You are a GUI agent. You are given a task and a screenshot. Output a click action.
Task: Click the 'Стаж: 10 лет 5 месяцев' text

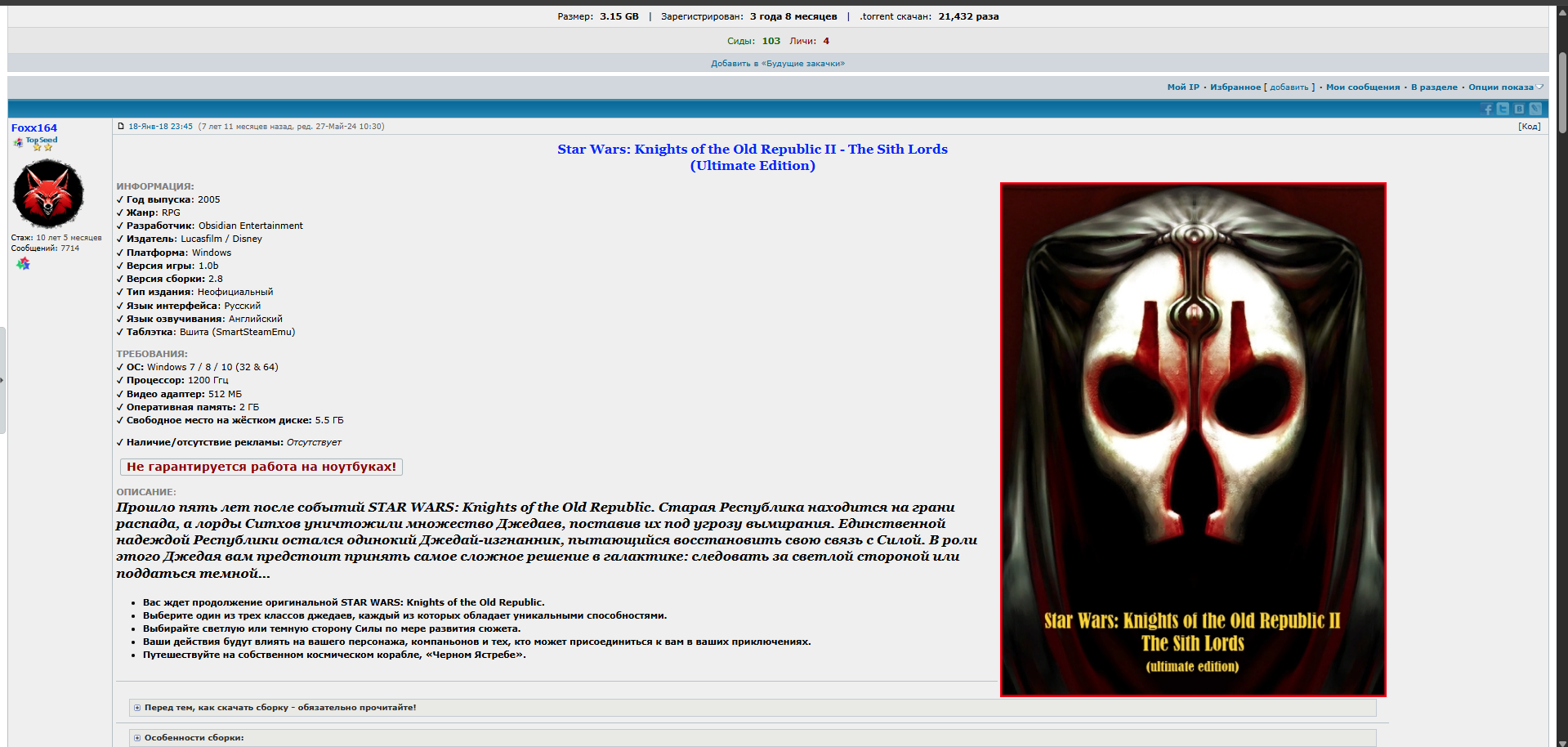(56, 238)
